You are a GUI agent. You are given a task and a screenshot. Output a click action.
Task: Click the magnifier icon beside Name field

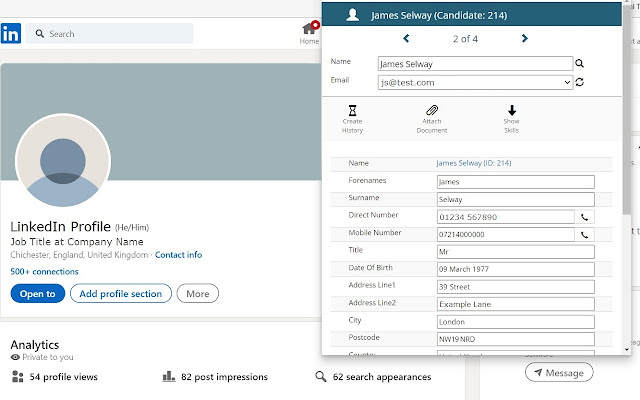click(x=579, y=64)
